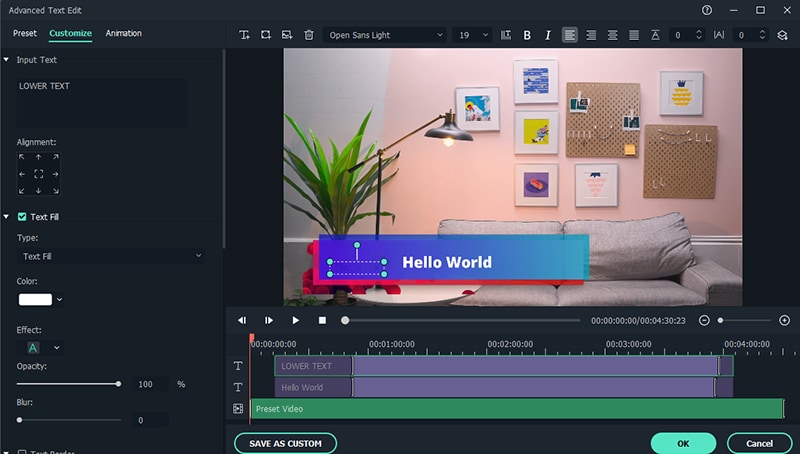This screenshot has width=800, height=454.
Task: Zoom in the timeline with the plus icon
Action: (784, 320)
